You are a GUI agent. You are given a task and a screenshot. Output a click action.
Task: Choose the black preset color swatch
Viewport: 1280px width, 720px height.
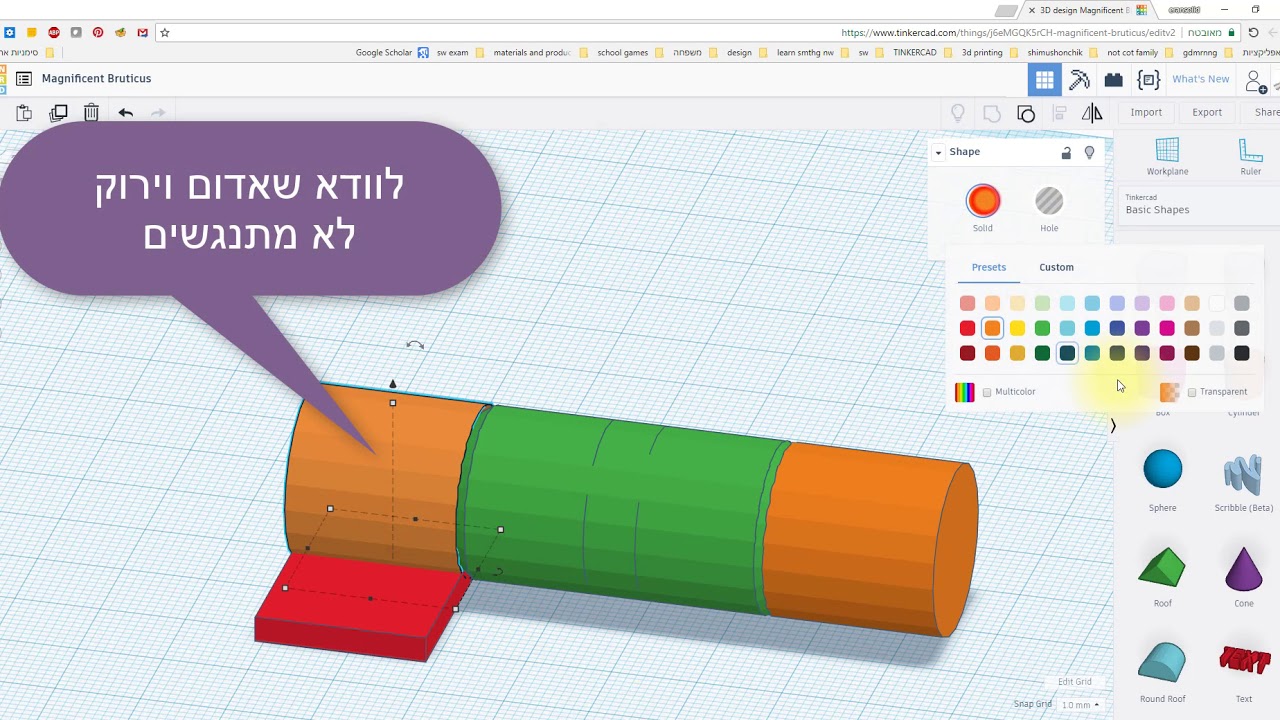click(x=1242, y=353)
